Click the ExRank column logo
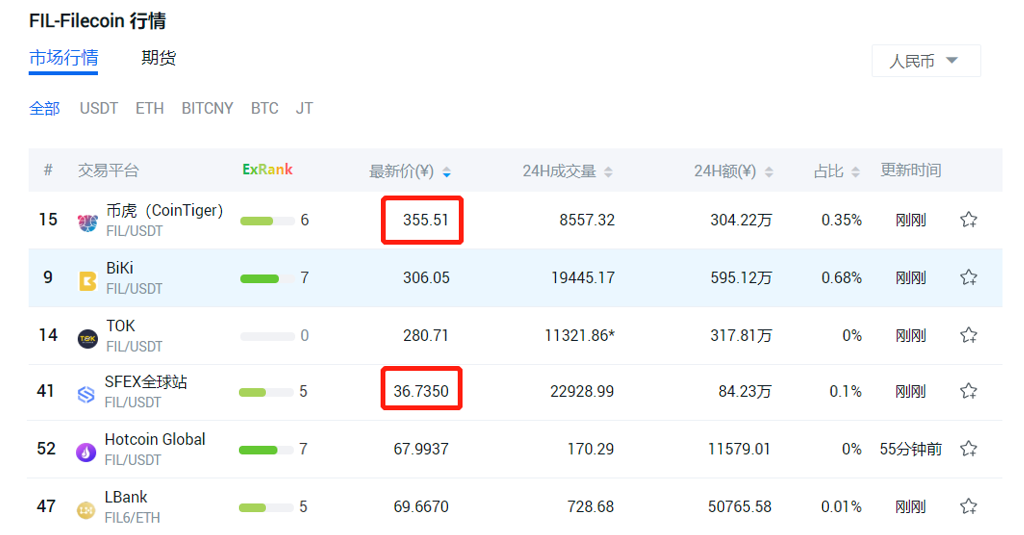 click(267, 170)
